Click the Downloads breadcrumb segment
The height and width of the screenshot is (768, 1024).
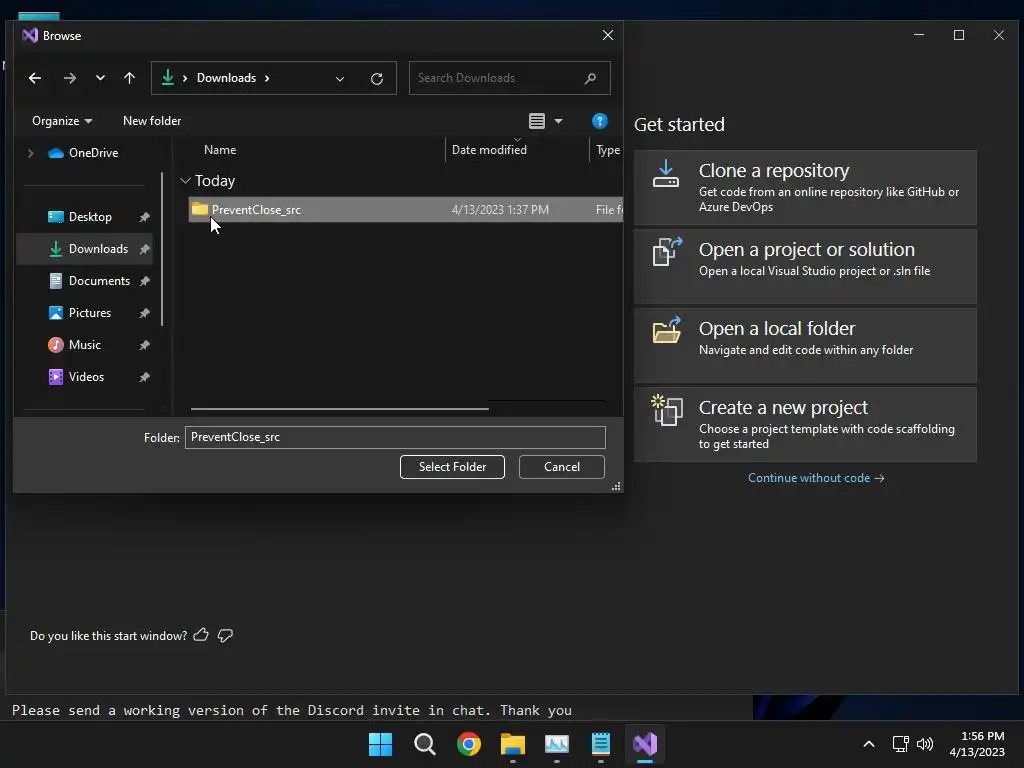(x=226, y=78)
